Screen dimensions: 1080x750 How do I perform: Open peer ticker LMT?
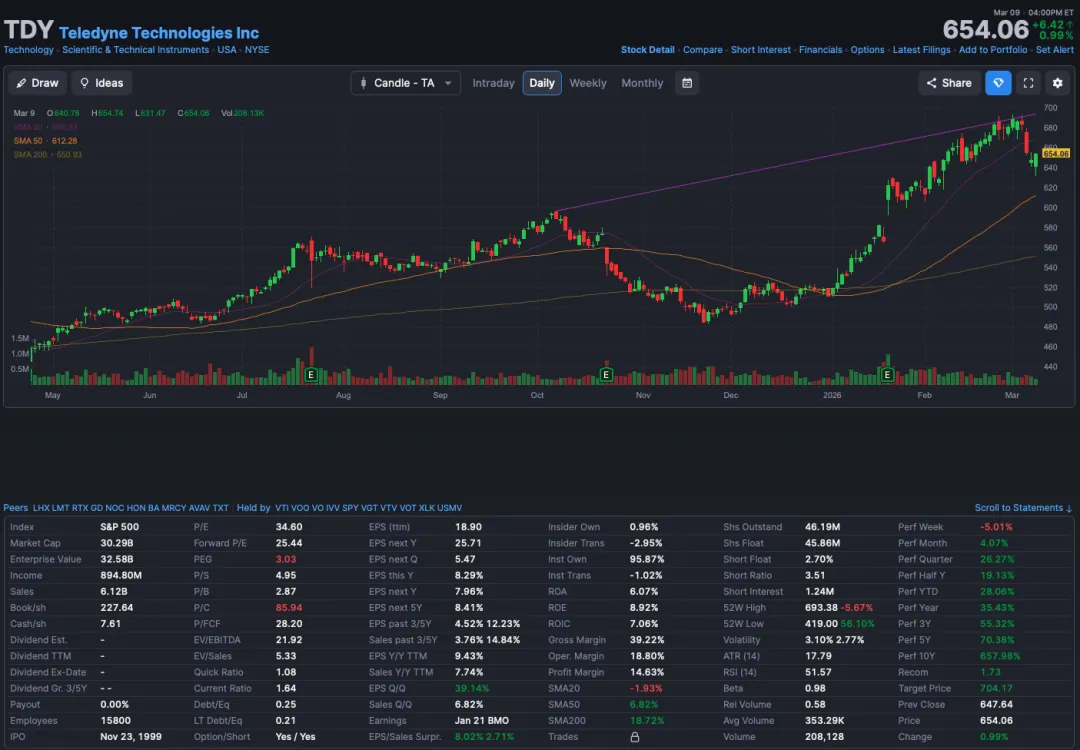point(61,508)
